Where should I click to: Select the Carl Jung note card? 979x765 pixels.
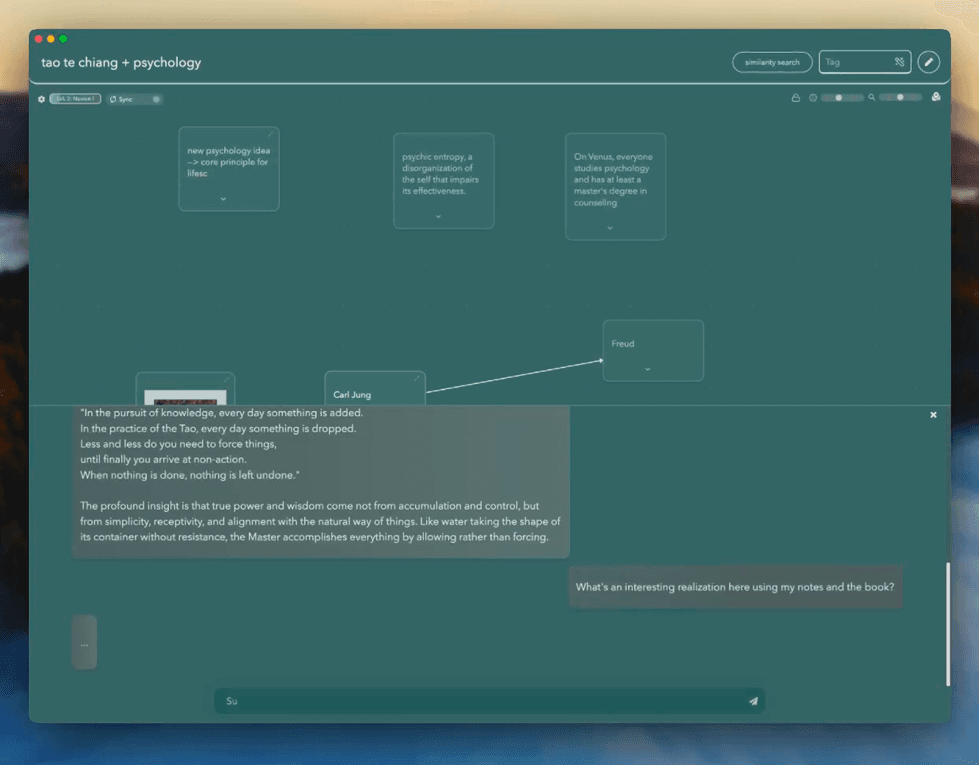375,388
